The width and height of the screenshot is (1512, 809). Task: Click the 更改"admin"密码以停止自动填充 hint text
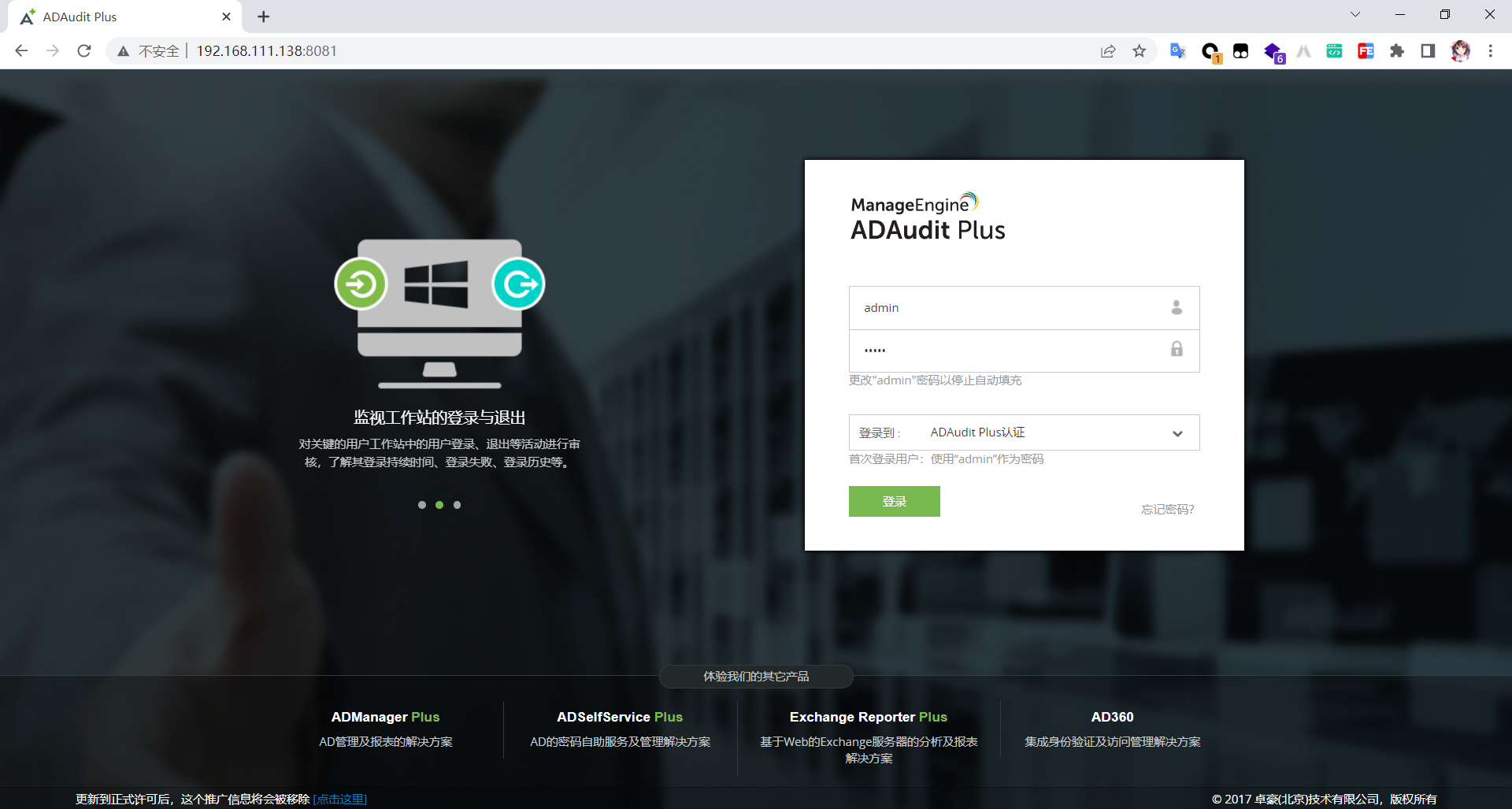935,380
